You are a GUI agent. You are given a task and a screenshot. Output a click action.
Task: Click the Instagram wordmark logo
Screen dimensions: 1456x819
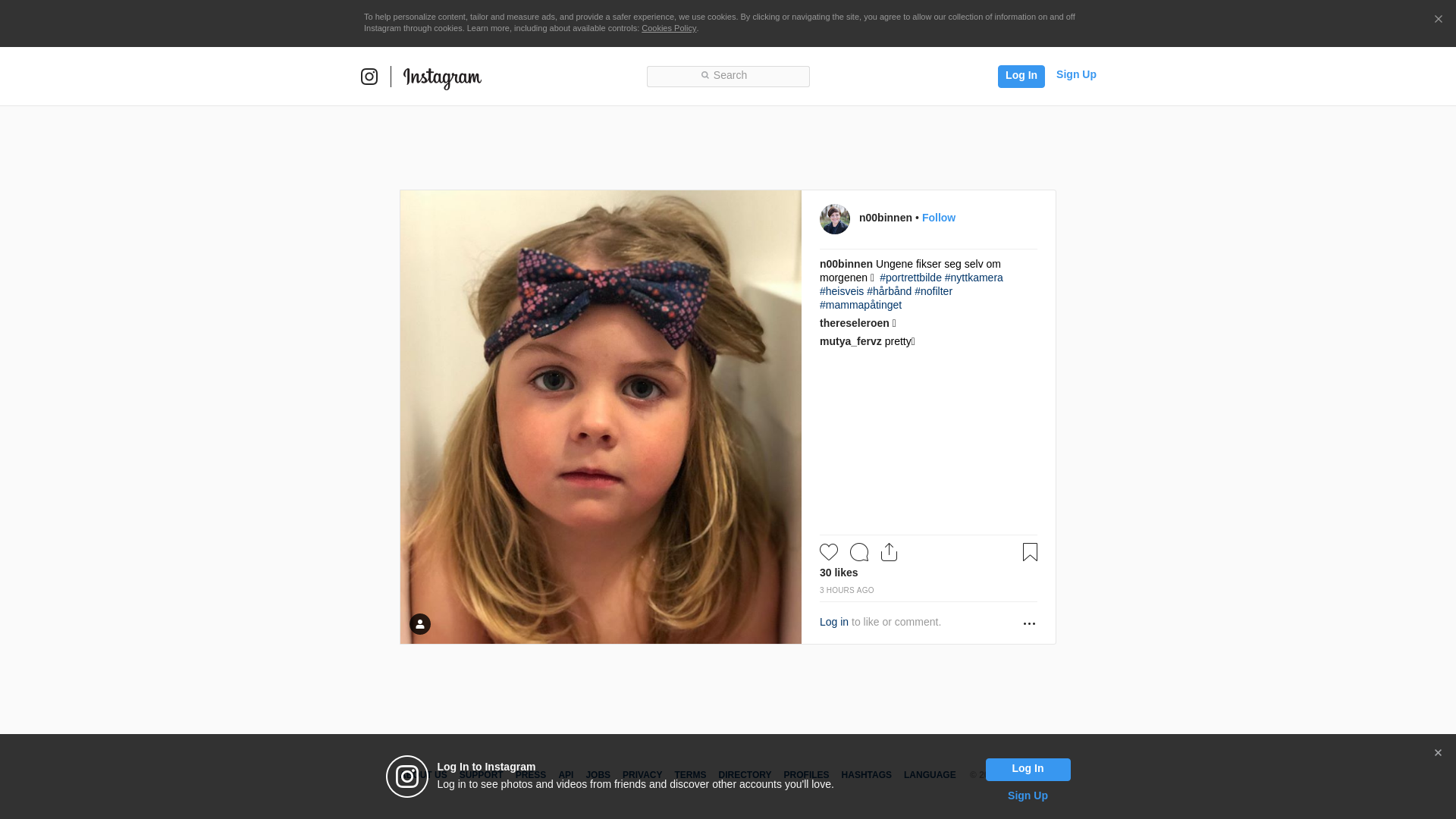click(442, 77)
